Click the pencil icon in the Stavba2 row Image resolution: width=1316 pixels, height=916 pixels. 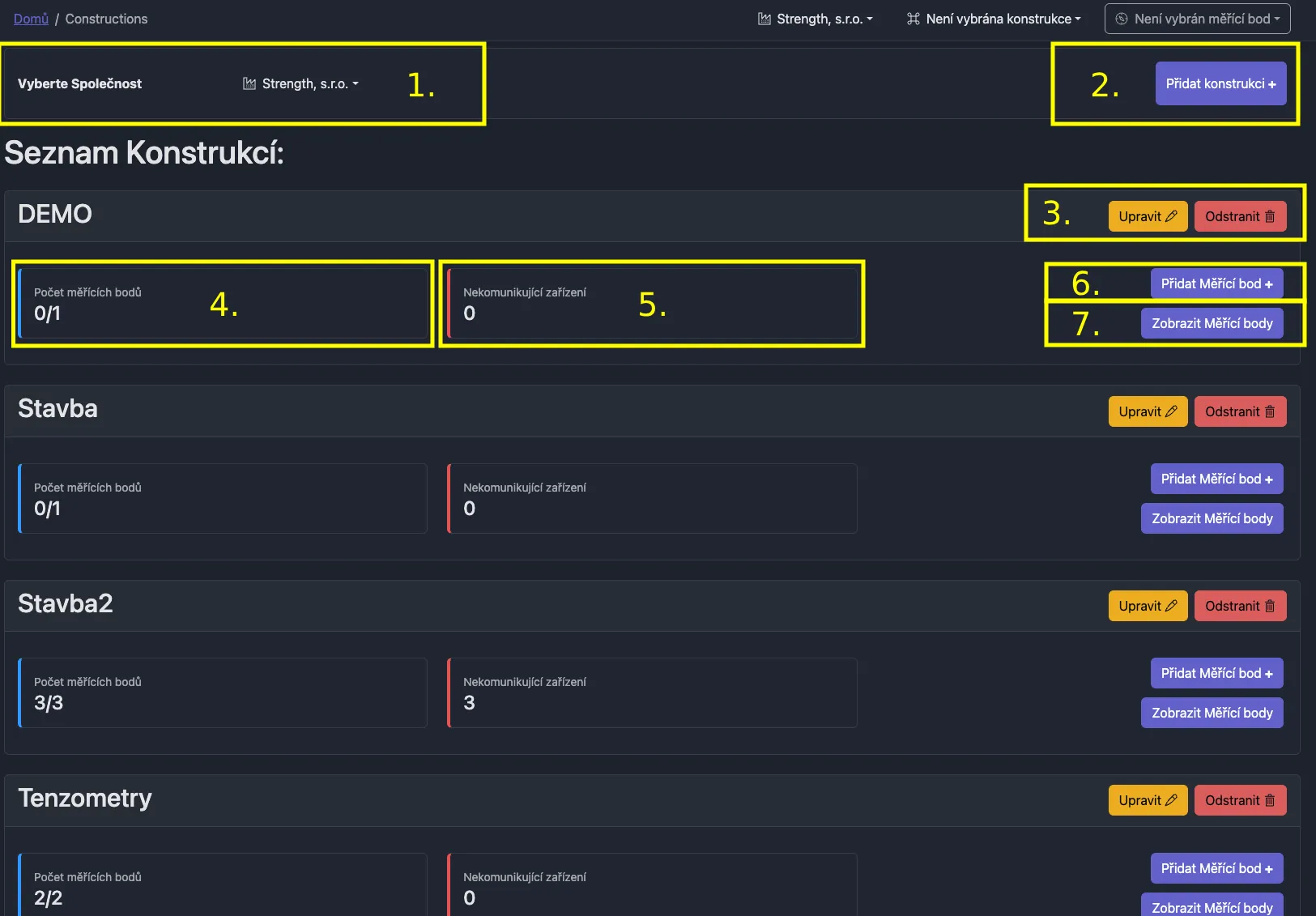[x=1171, y=606]
